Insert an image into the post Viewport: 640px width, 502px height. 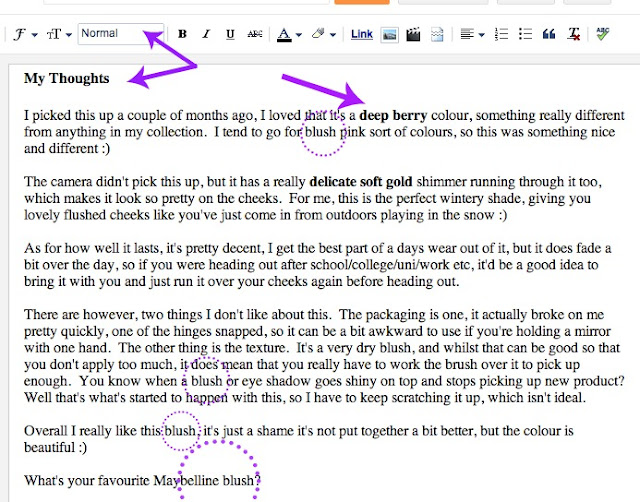[x=389, y=35]
